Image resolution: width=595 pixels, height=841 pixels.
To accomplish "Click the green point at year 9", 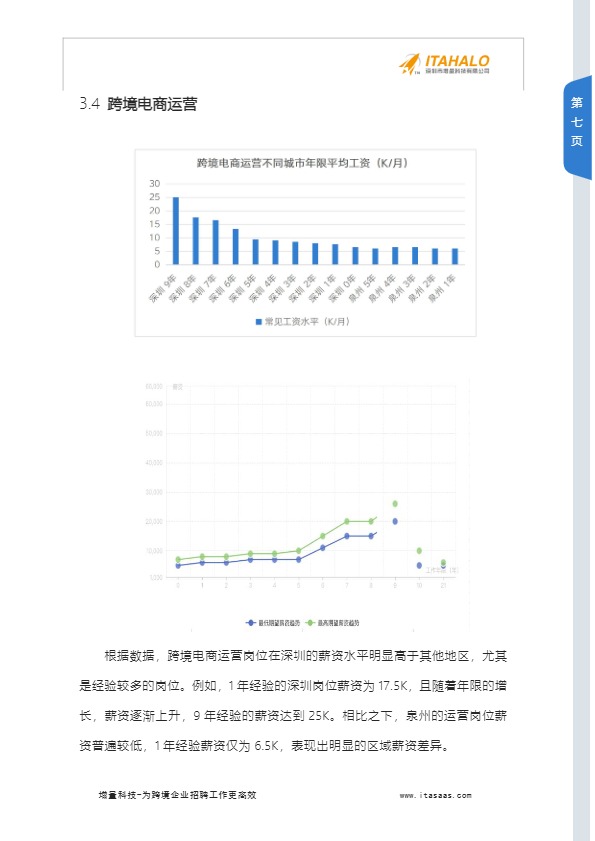I will [x=395, y=504].
